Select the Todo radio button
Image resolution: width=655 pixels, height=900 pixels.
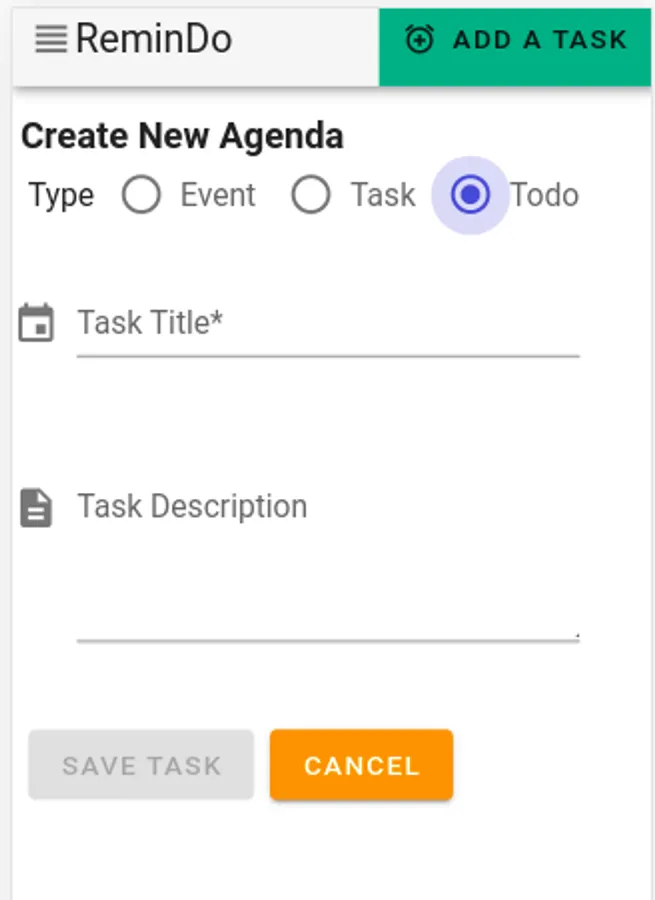(x=470, y=195)
